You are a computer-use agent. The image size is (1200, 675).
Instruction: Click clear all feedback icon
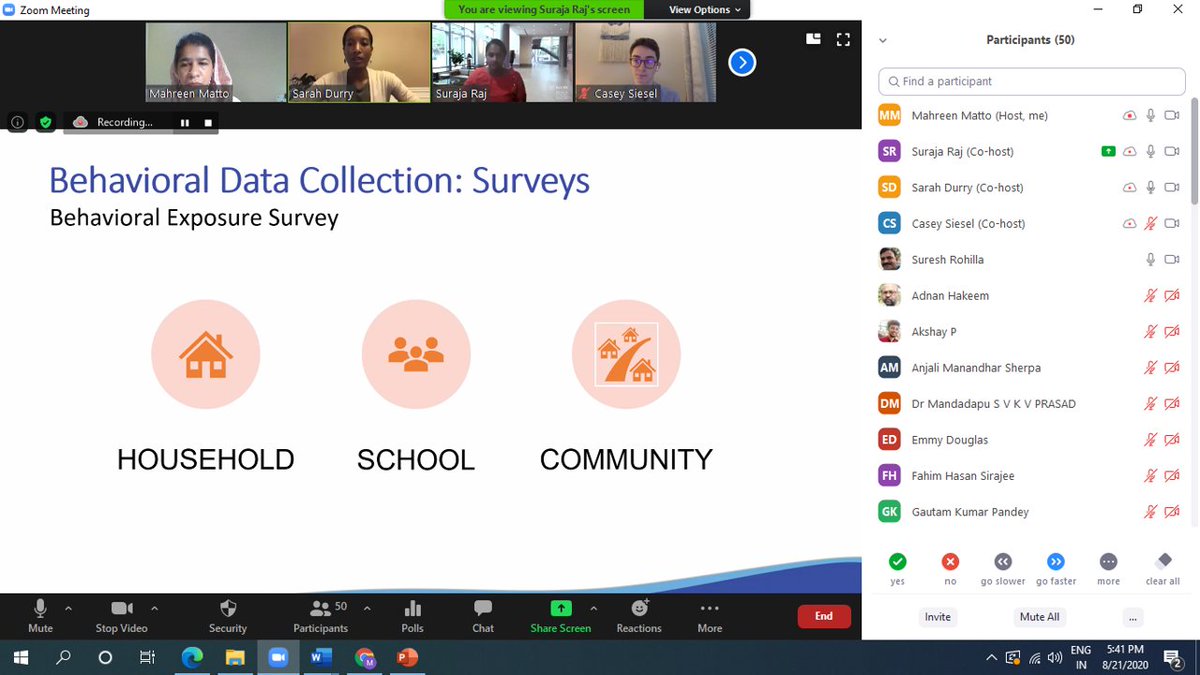click(x=1162, y=562)
